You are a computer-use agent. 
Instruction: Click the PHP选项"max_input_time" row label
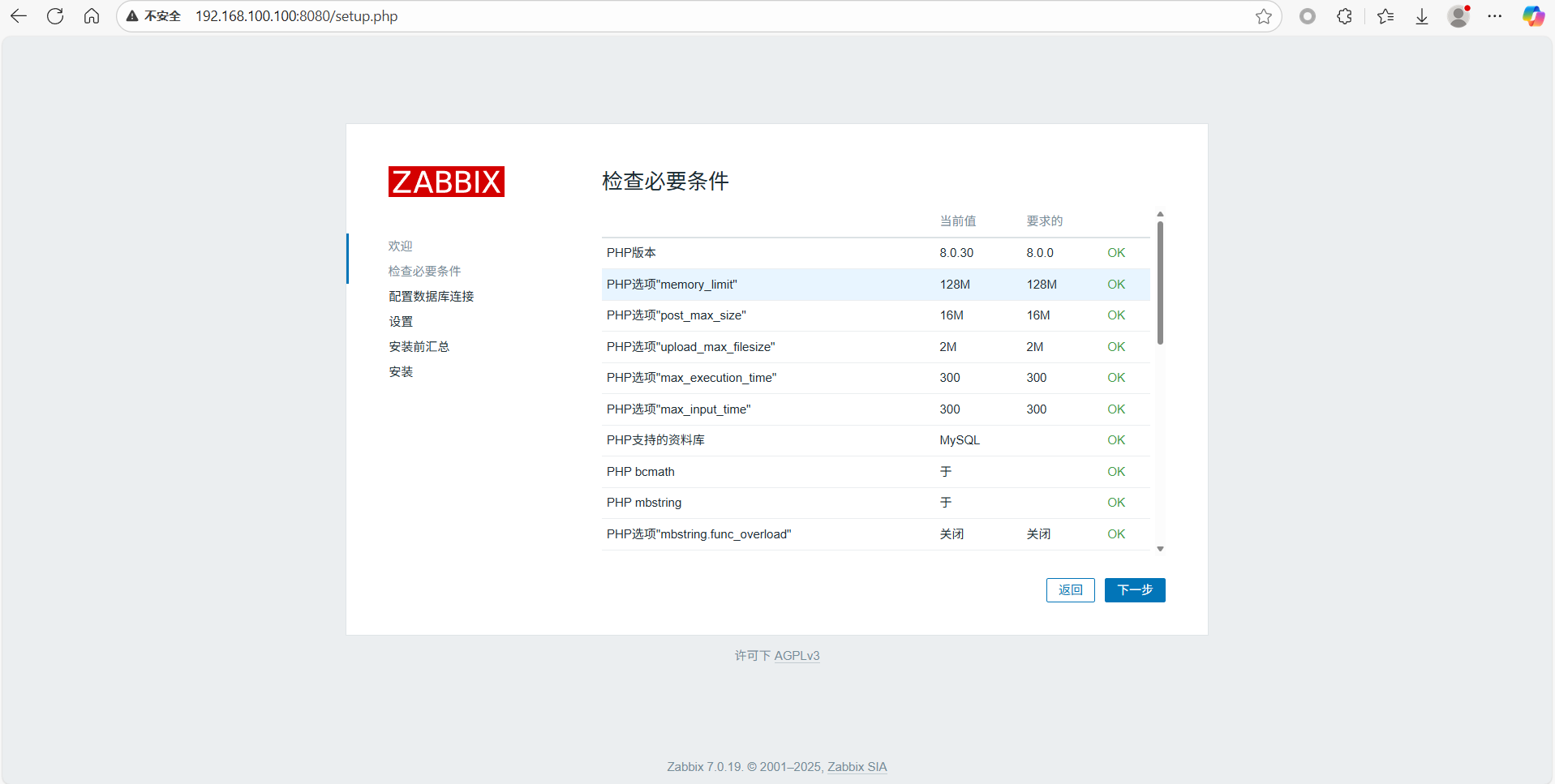tap(678, 409)
